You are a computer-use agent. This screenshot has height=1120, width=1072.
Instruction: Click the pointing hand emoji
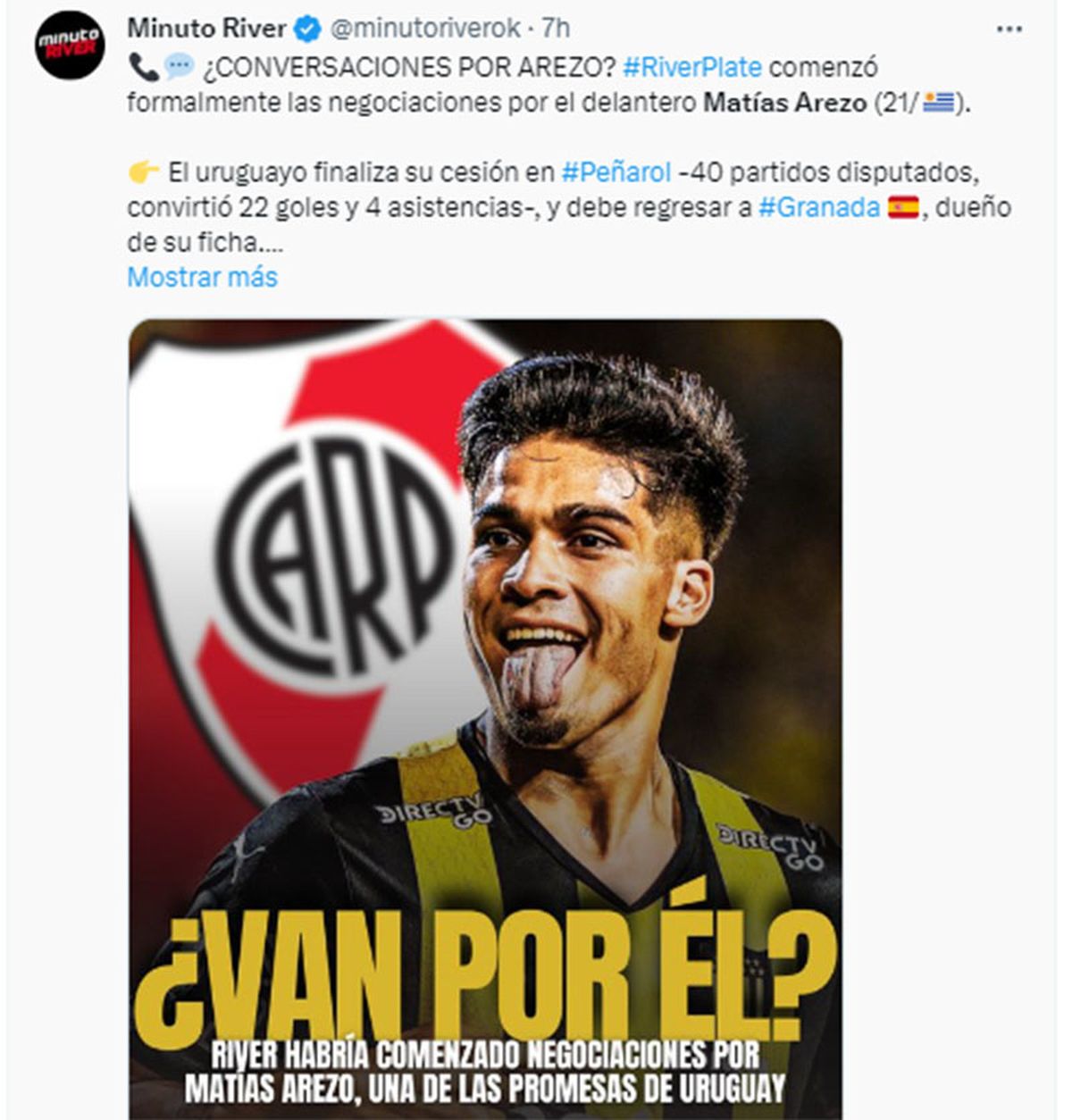(x=143, y=171)
